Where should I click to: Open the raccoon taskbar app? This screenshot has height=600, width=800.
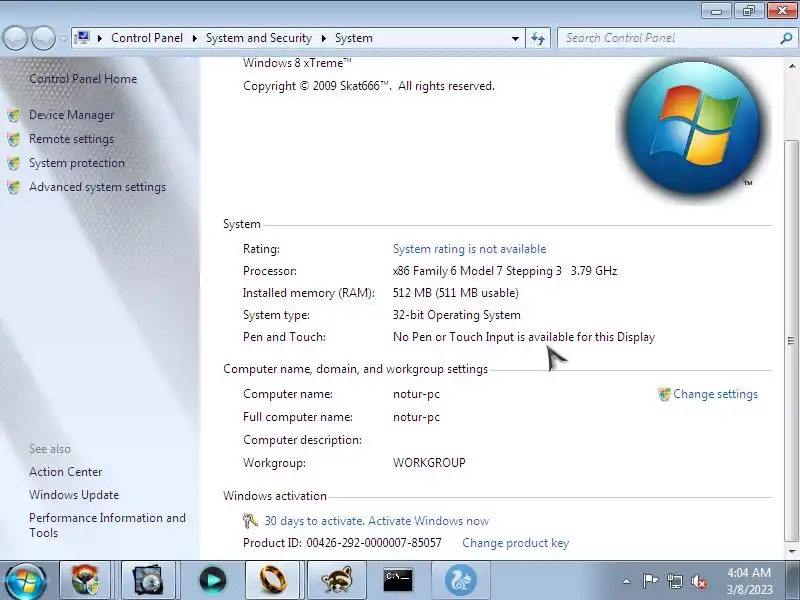click(337, 580)
